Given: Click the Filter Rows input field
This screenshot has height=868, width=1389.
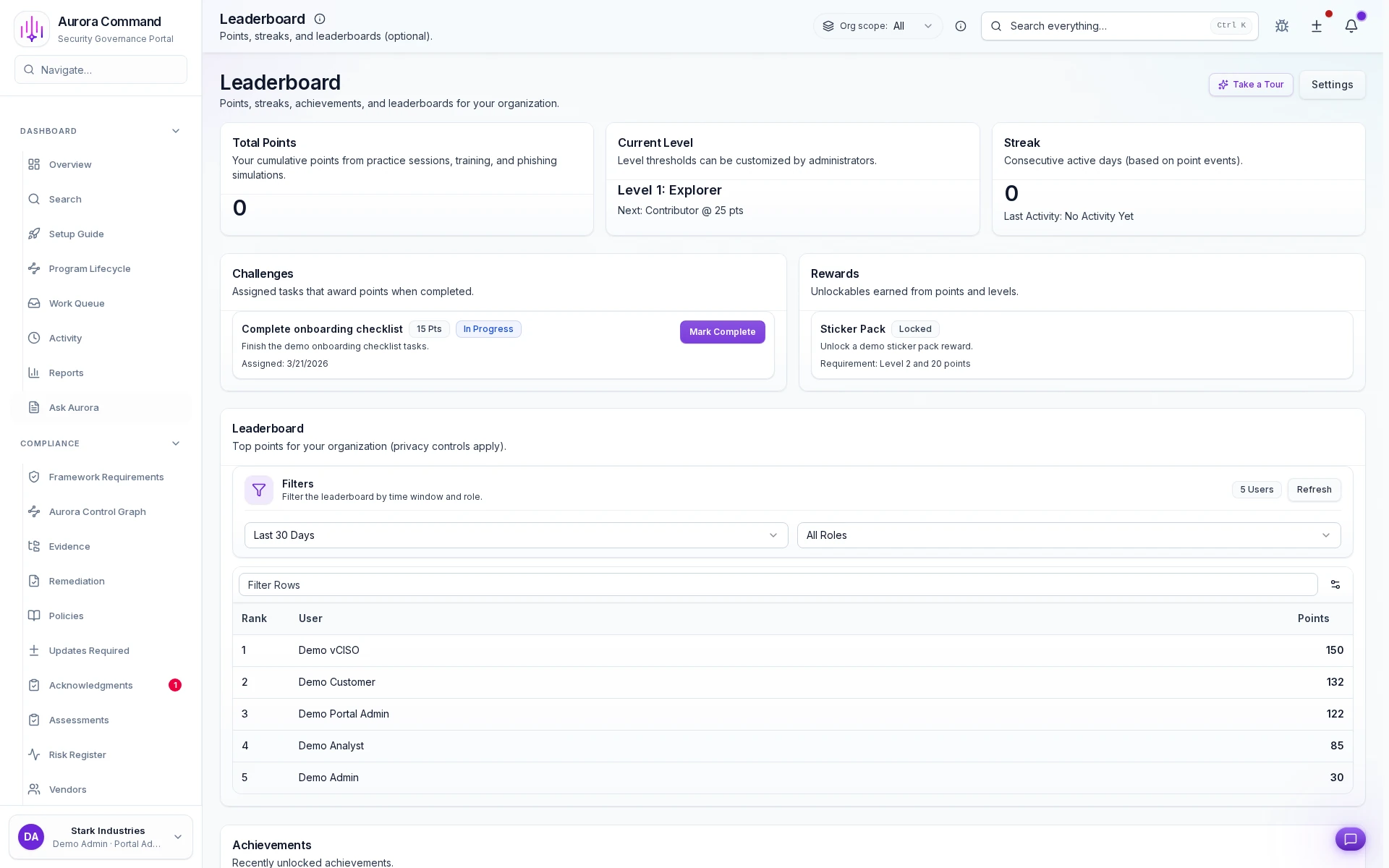Looking at the screenshot, I should [777, 584].
